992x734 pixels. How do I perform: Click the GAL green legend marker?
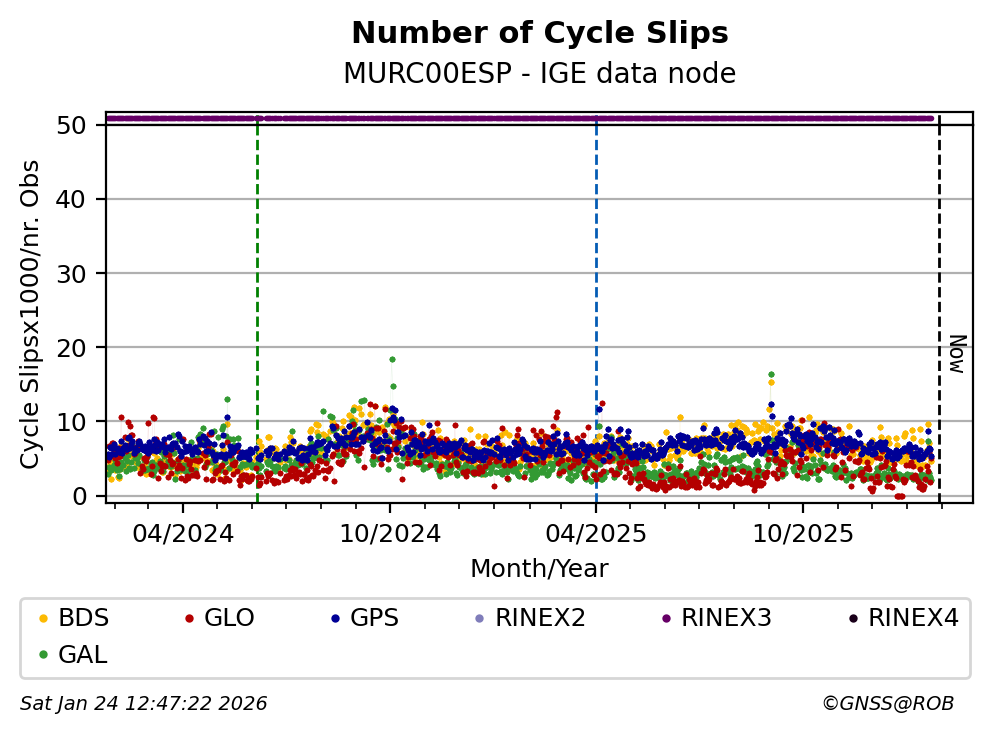tap(42, 656)
